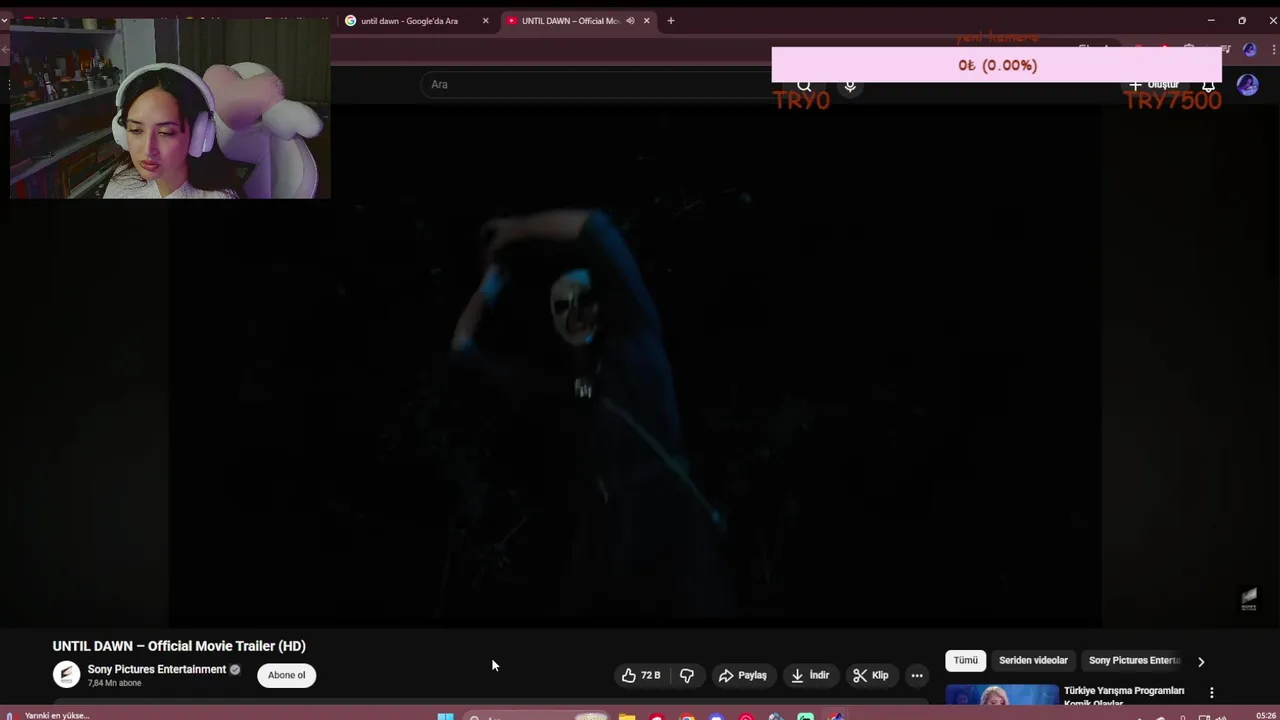The height and width of the screenshot is (720, 1280).
Task: Start voice search with the microphone icon
Action: [x=850, y=85]
